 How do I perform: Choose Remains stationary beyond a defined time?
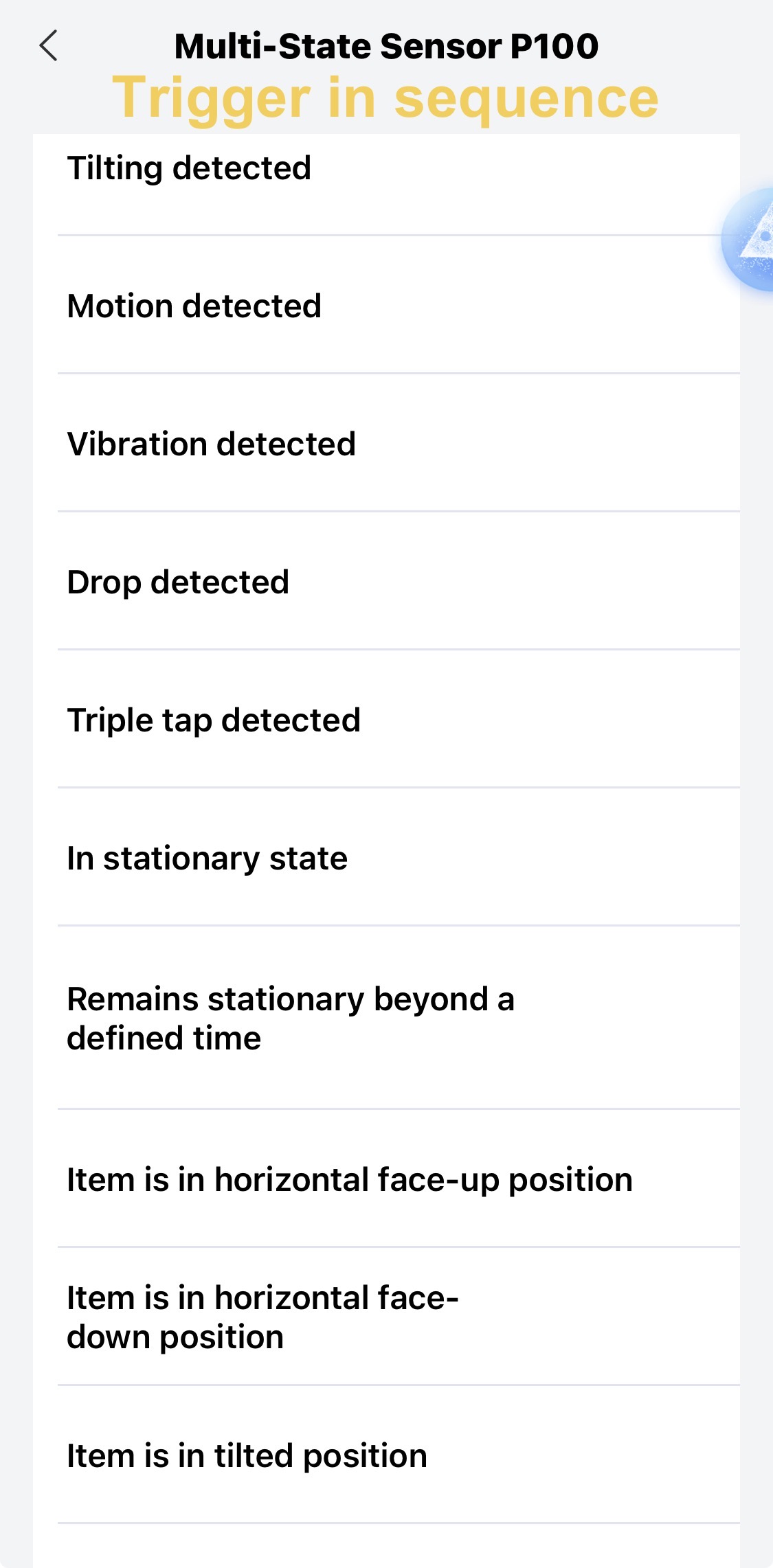pyautogui.click(x=291, y=1019)
